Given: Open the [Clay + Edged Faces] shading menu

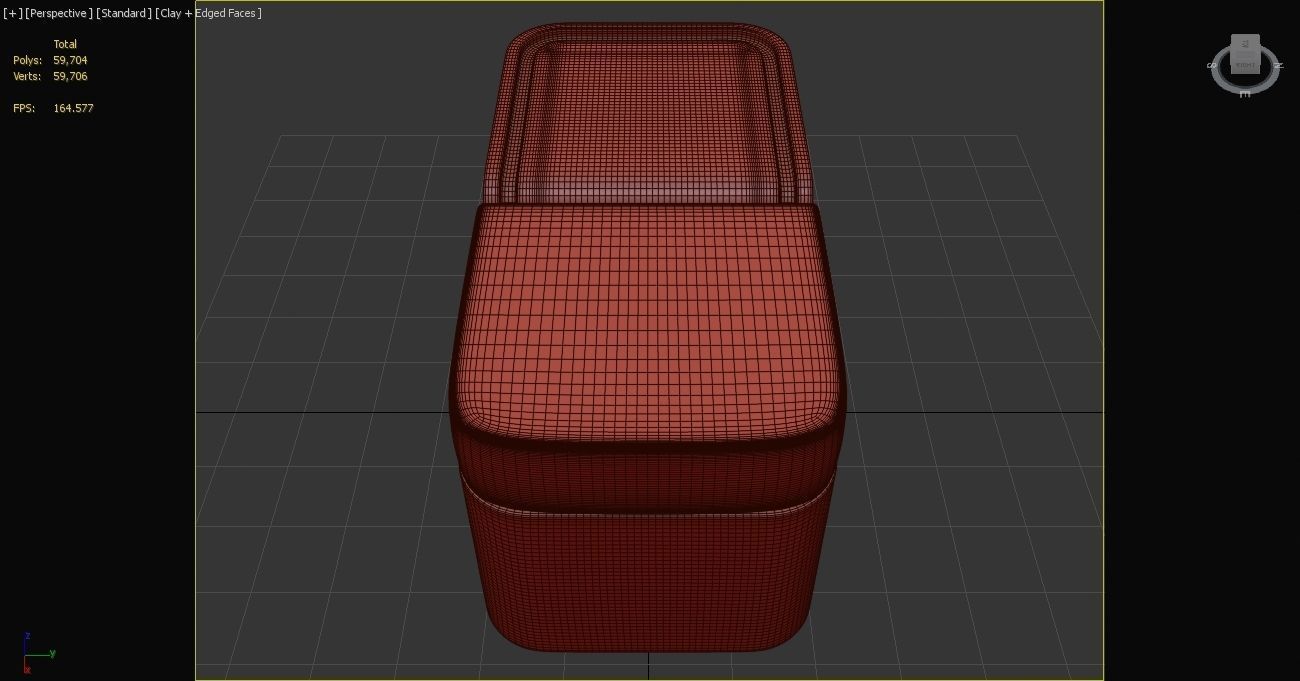Looking at the screenshot, I should 208,14.
